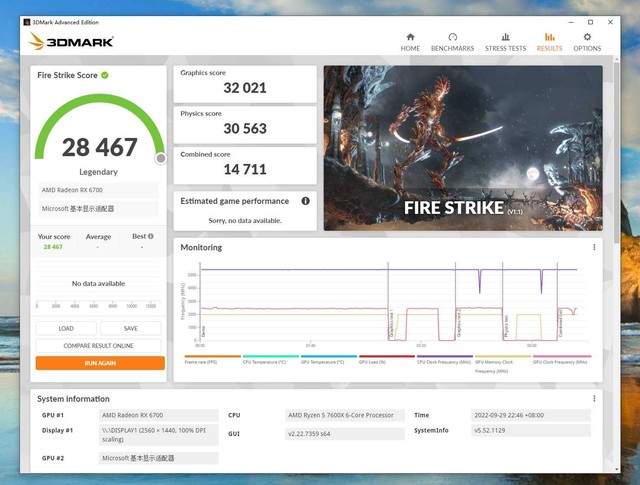
Task: Click the Graphics test 1 marker in chart
Action: tap(391, 324)
